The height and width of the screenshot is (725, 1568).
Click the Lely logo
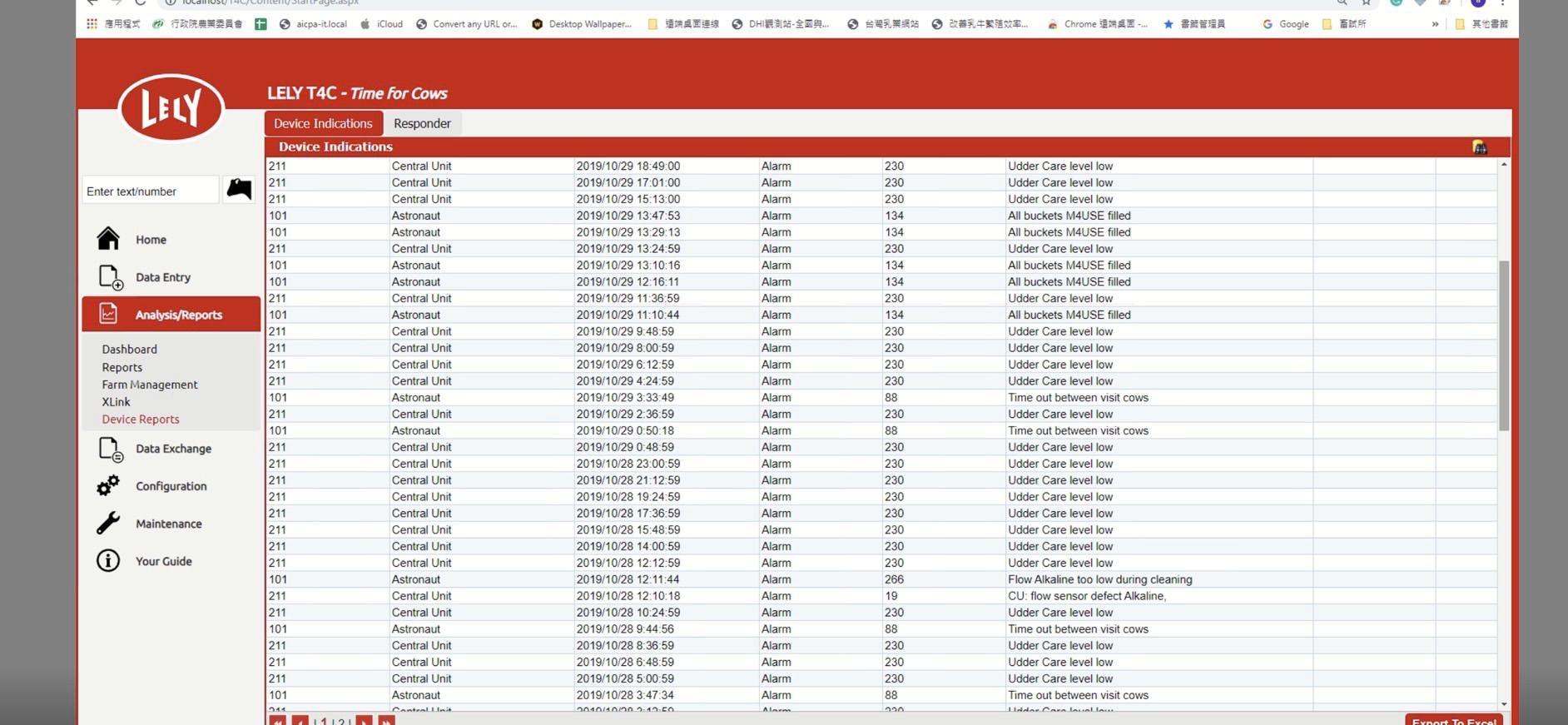(x=171, y=107)
